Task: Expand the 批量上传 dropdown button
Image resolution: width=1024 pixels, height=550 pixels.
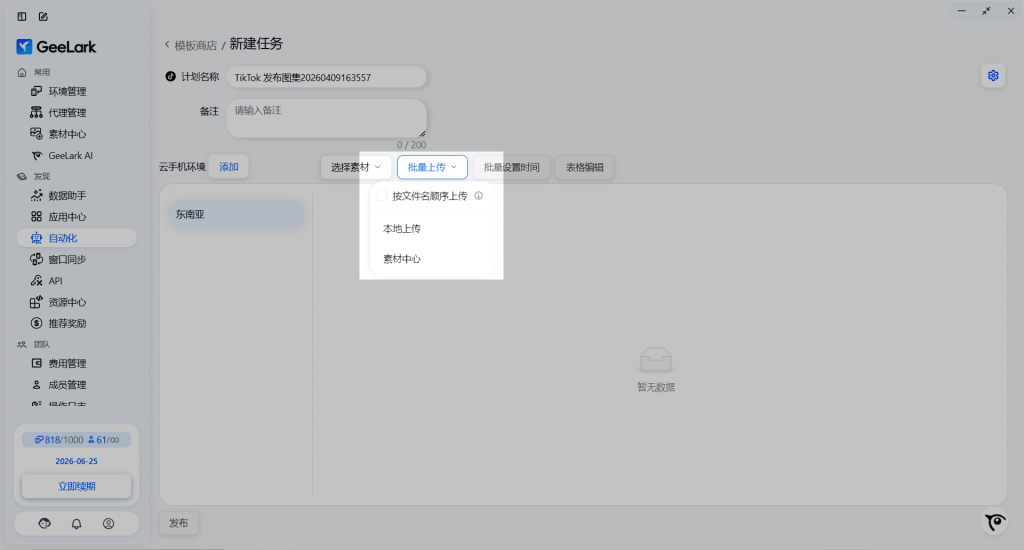Action: point(432,167)
